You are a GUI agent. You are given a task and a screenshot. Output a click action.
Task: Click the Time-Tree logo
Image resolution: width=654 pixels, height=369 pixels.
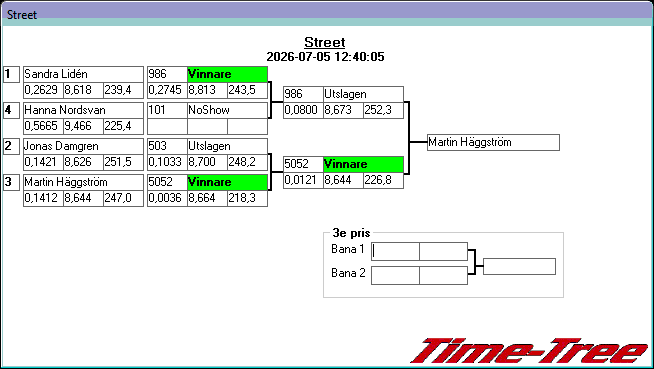point(529,351)
